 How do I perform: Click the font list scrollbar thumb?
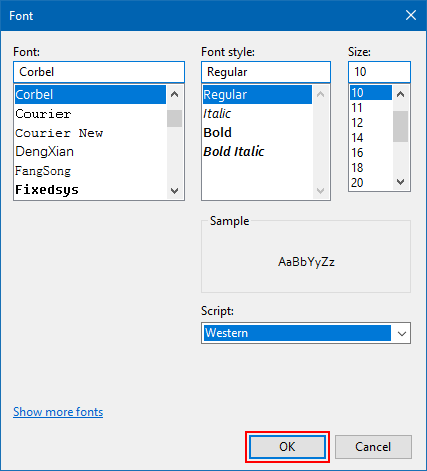(174, 119)
